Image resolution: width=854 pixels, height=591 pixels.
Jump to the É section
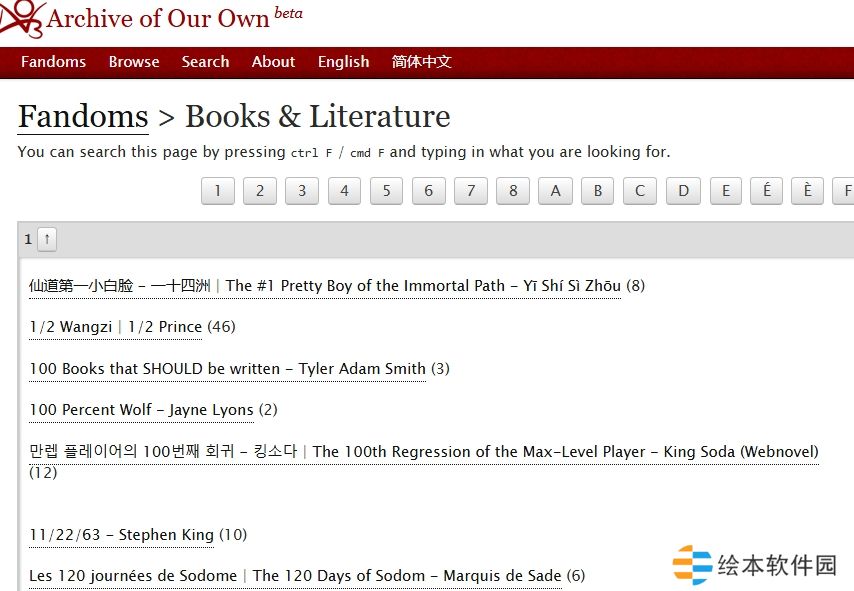766,190
